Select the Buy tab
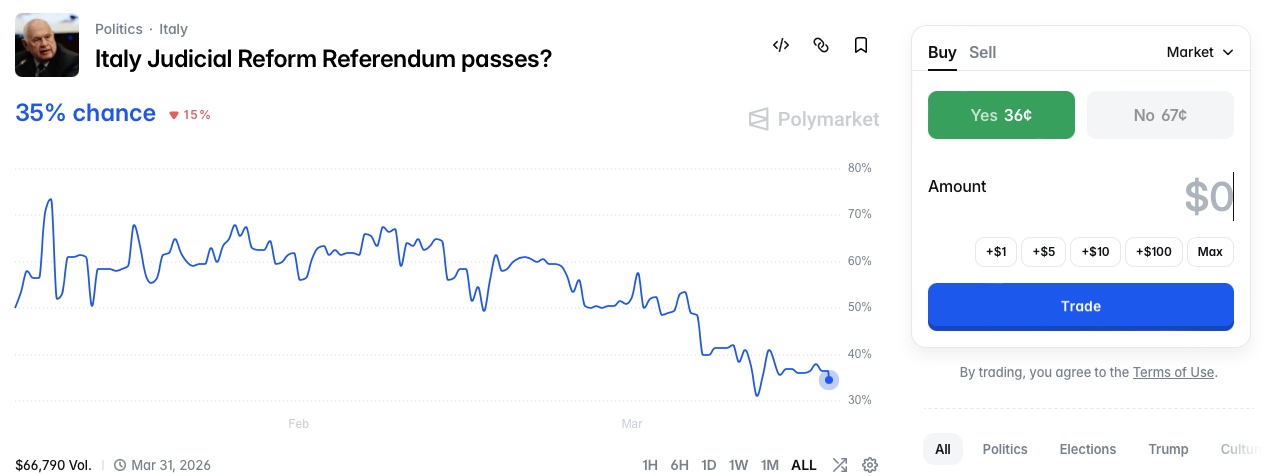 tap(942, 52)
